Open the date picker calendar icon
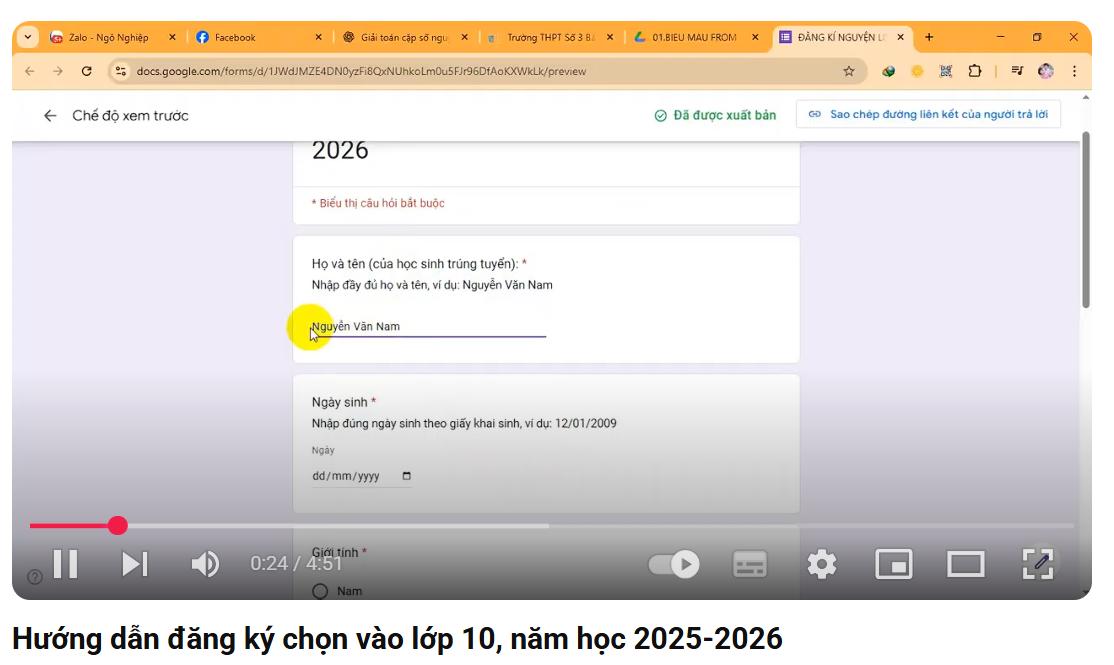Image resolution: width=1114 pixels, height=665 pixels. [406, 476]
